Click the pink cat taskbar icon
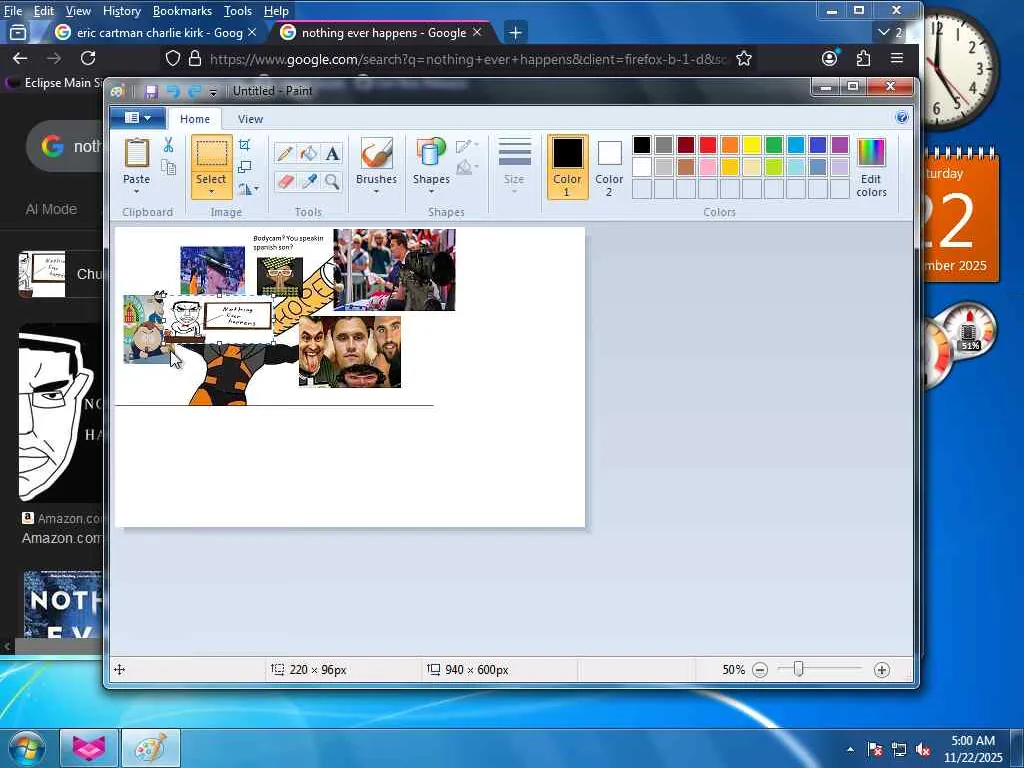Image resolution: width=1024 pixels, height=768 pixels. (x=89, y=748)
